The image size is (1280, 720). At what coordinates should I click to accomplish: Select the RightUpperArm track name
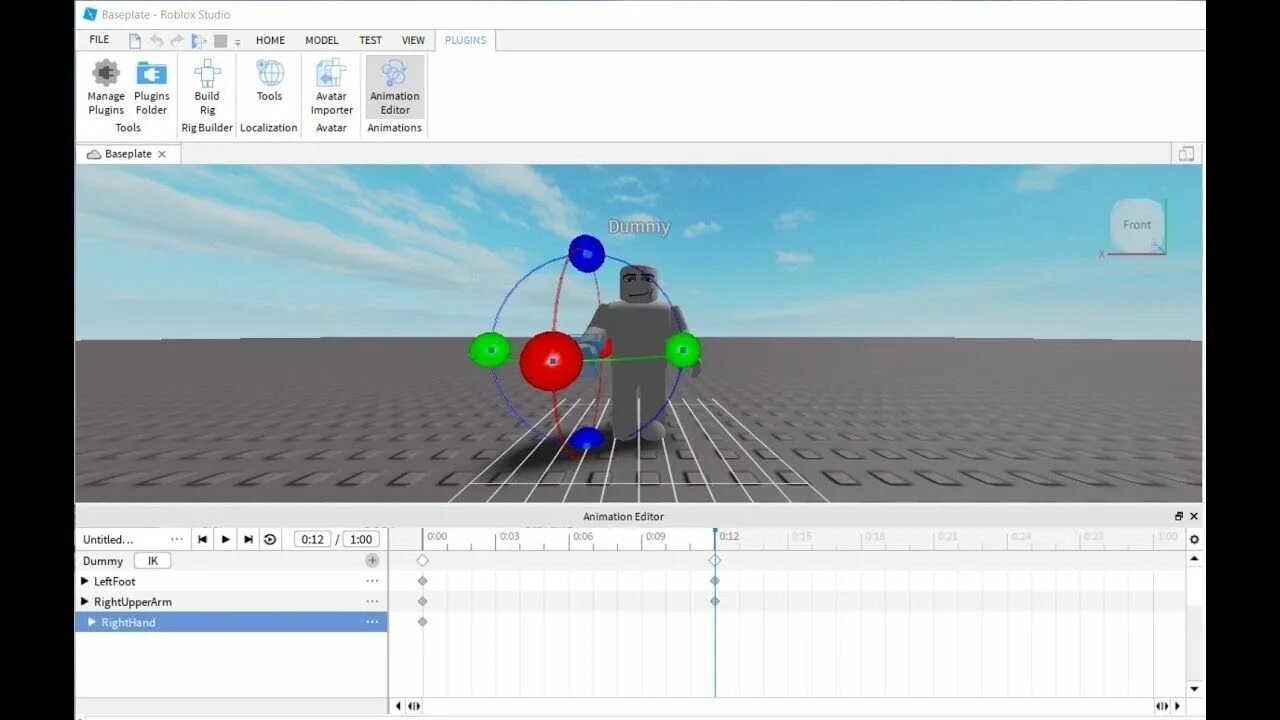tap(133, 602)
